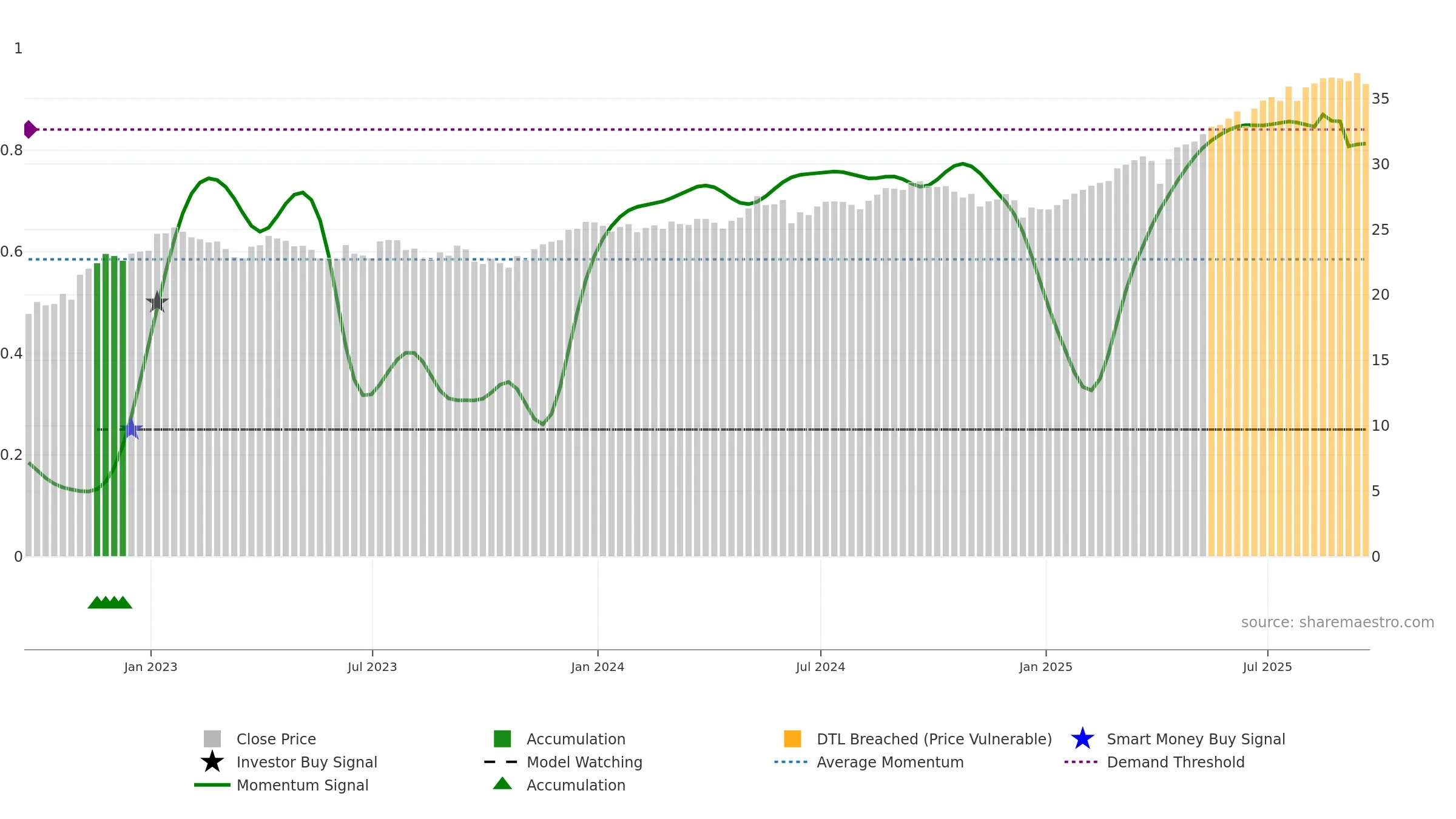
Task: Toggle the DTL Breached (Price Vulnerable) legend label
Action: (x=934, y=739)
